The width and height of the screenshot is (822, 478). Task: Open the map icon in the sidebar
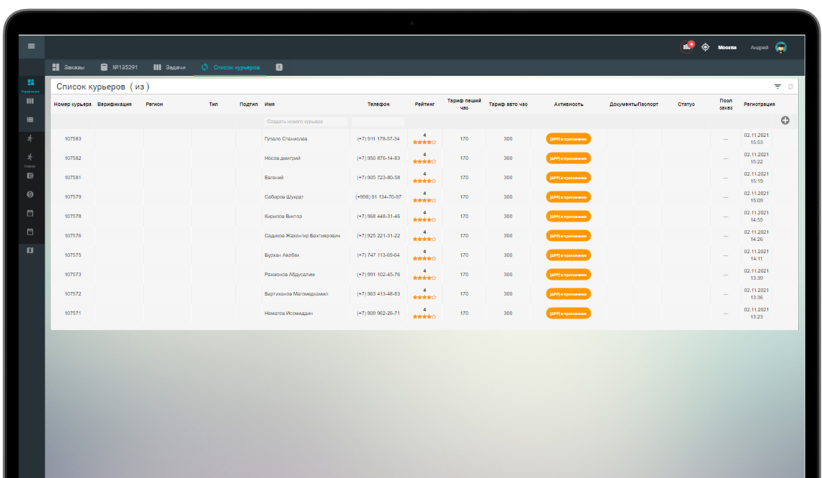30,250
